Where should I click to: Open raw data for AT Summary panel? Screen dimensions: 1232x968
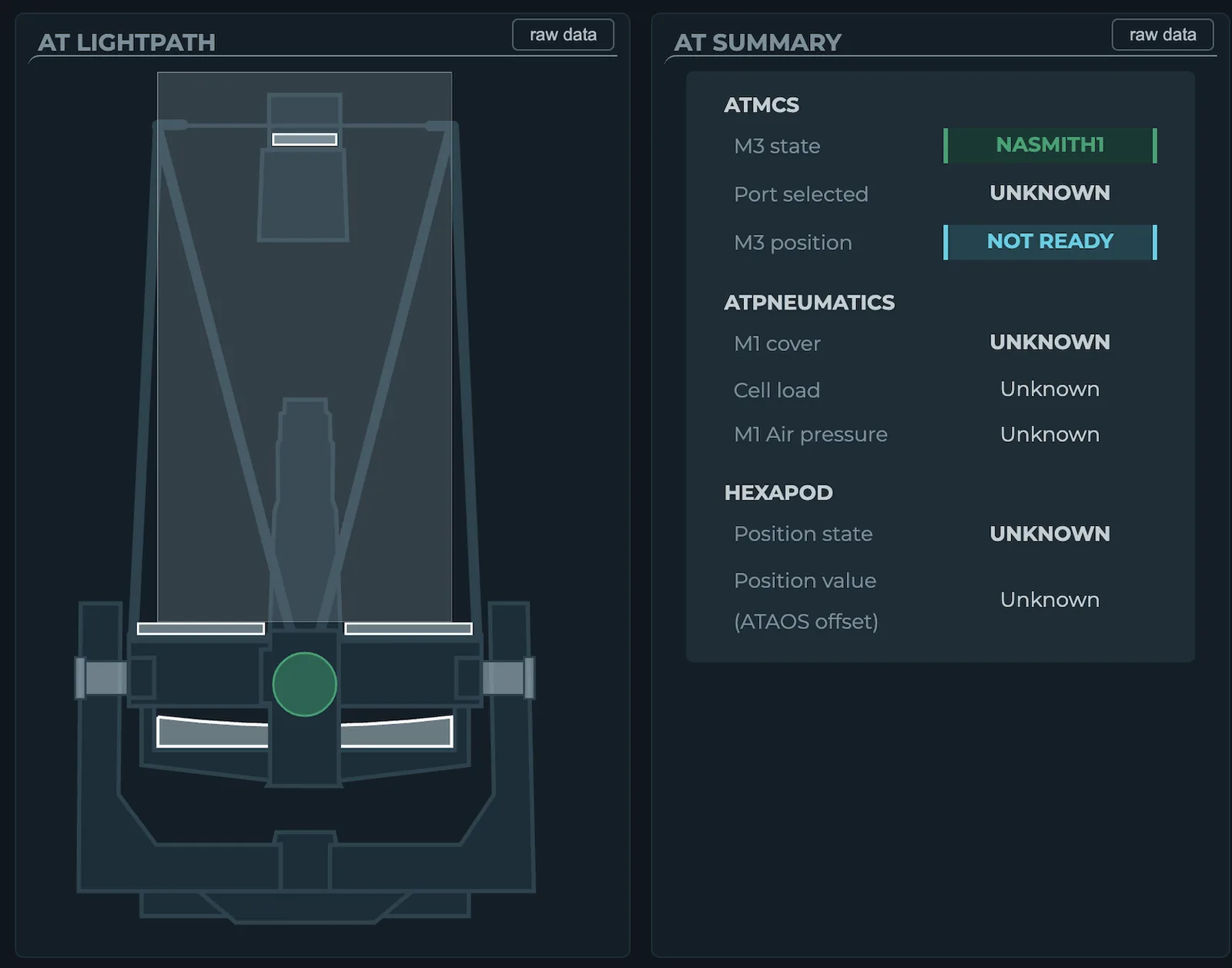(x=1163, y=35)
